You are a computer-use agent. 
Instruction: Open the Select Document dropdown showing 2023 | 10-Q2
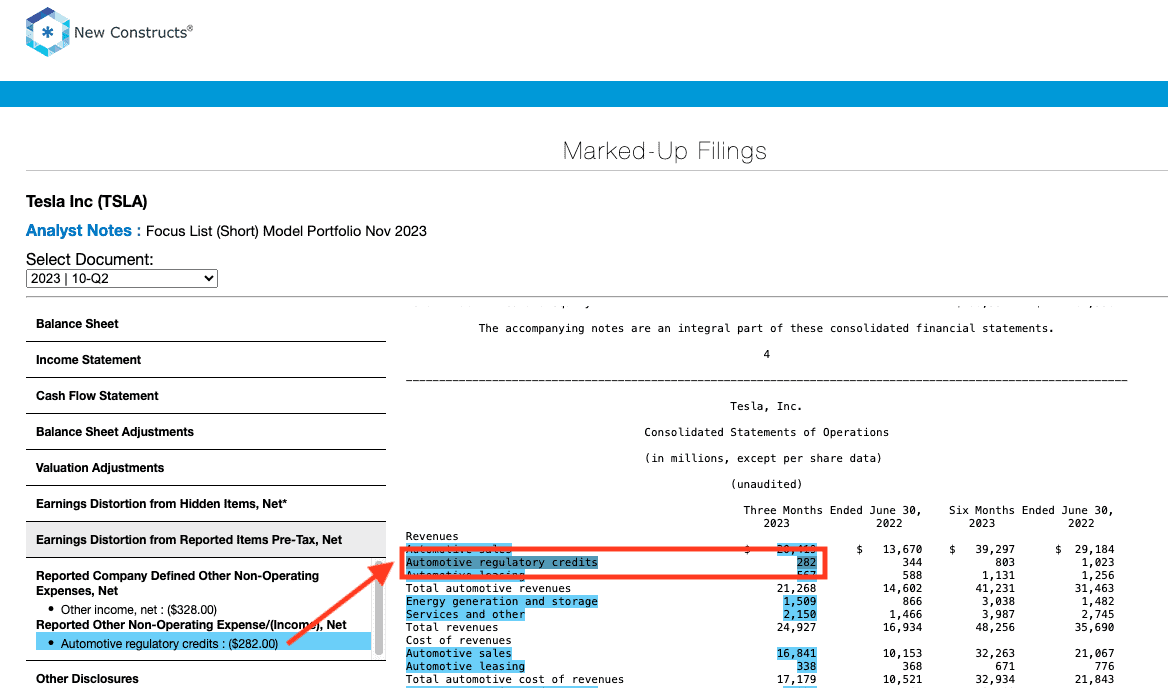click(121, 278)
